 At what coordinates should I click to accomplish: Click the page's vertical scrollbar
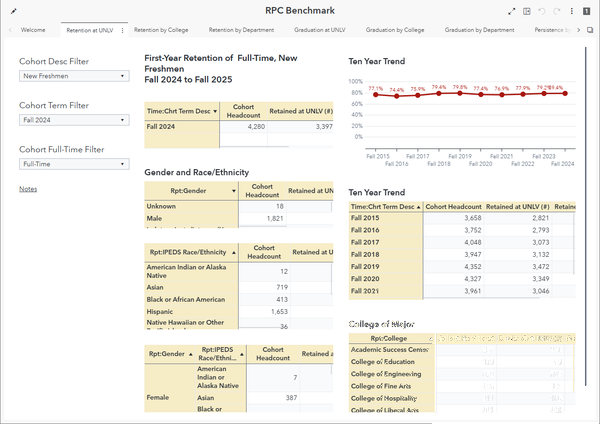(x=585, y=216)
